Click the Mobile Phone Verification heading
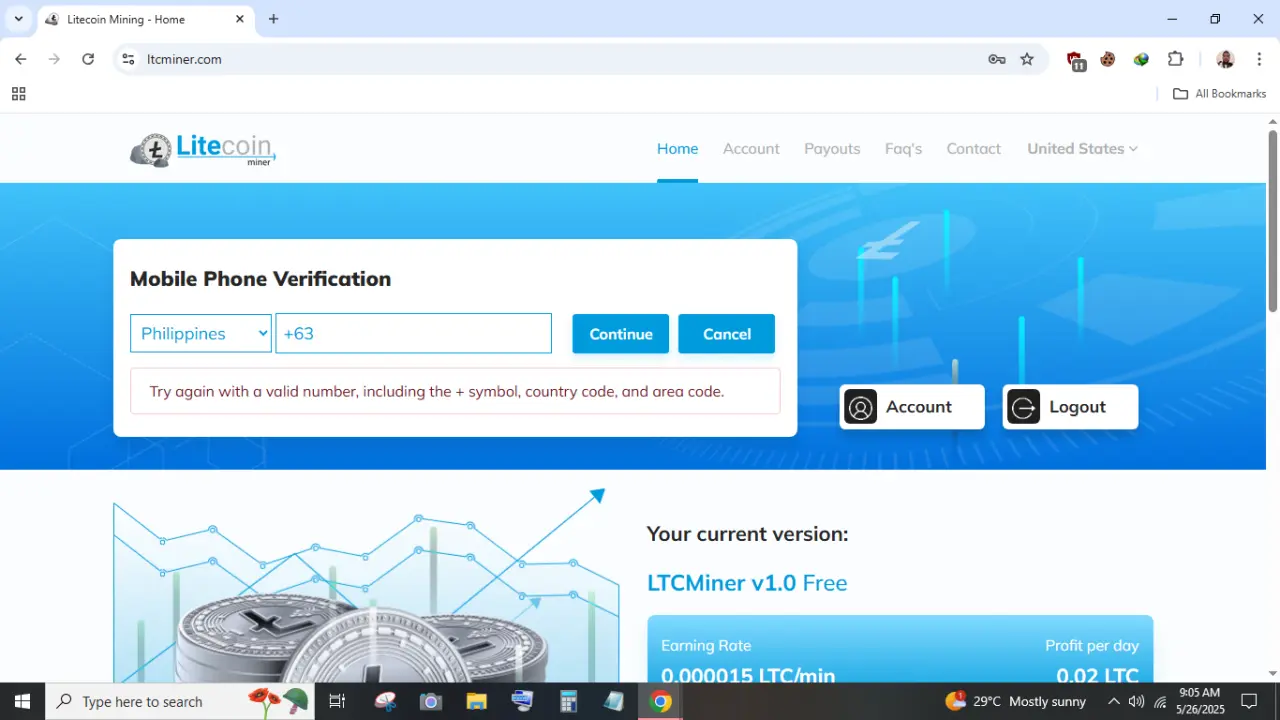 (x=260, y=279)
